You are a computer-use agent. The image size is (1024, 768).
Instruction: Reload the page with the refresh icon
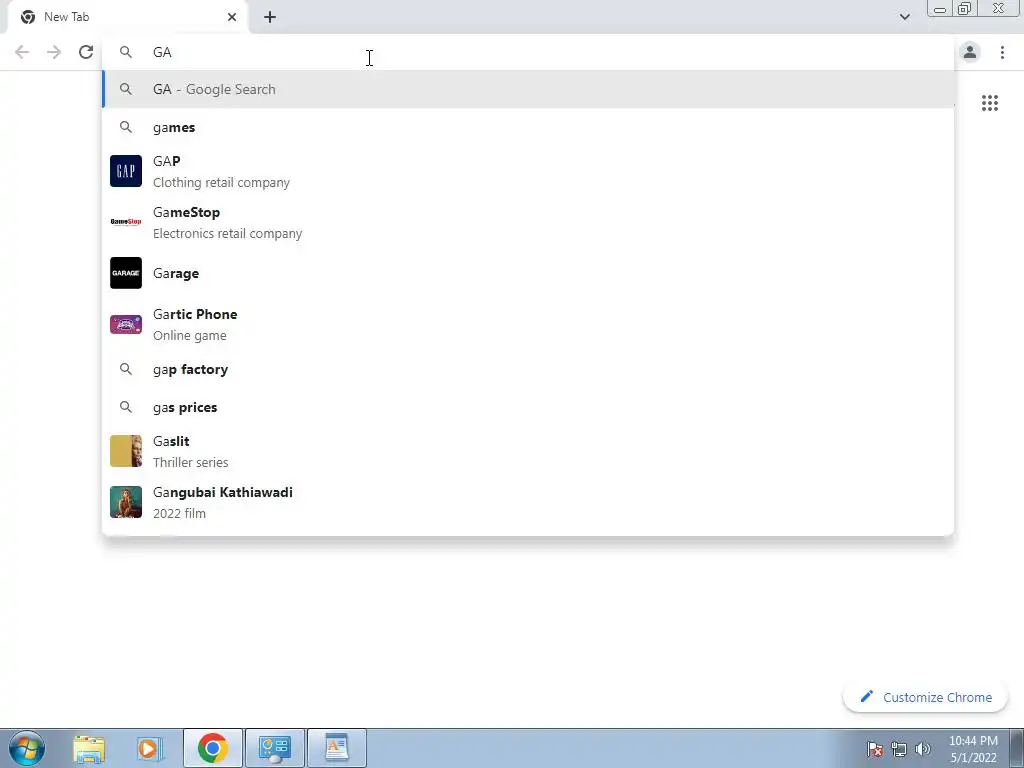tap(86, 52)
